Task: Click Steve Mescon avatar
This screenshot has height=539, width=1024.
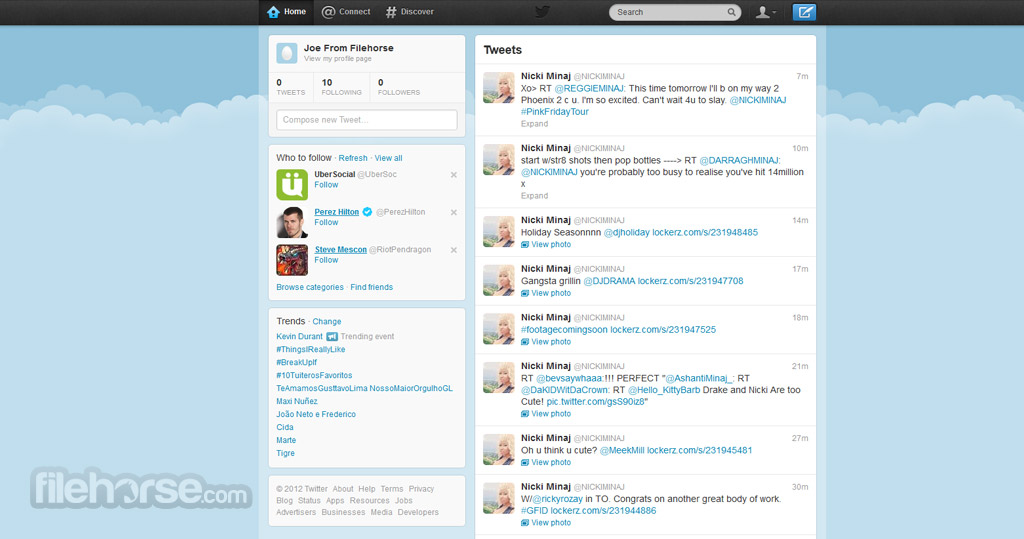Action: pos(292,260)
